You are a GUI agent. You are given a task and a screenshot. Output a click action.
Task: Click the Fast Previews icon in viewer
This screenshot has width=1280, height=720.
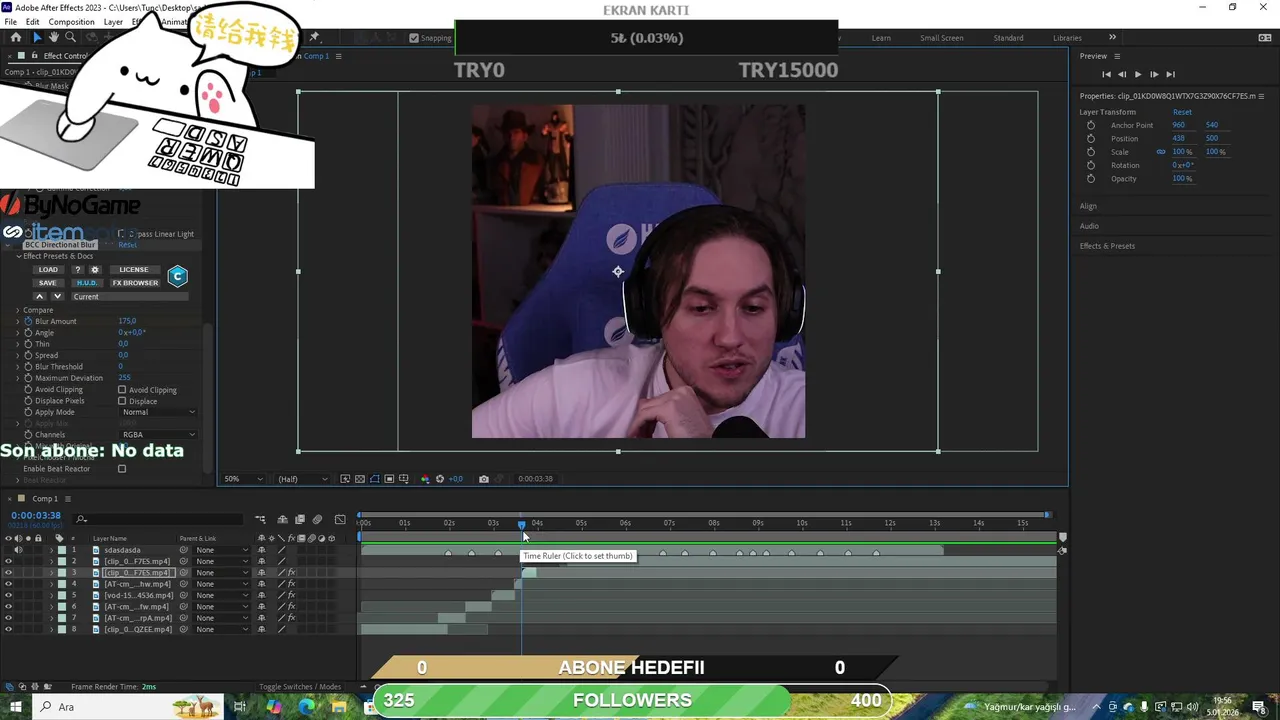[345, 479]
